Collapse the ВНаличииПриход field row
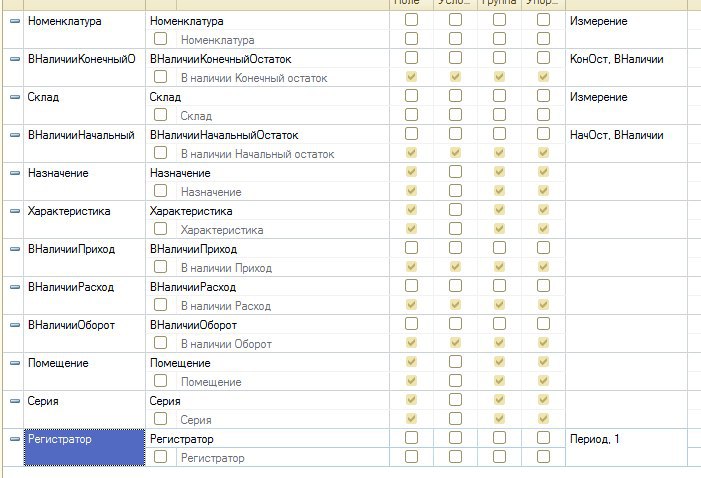The image size is (701, 478). point(15,250)
